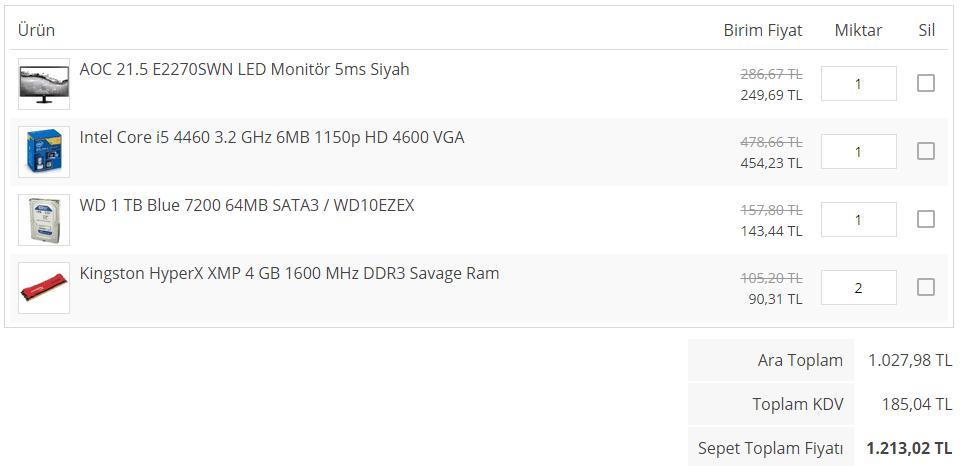Screen dimensions: 962x466
Task: Tick the delete checkbox for AOC monitor
Action: [x=926, y=83]
